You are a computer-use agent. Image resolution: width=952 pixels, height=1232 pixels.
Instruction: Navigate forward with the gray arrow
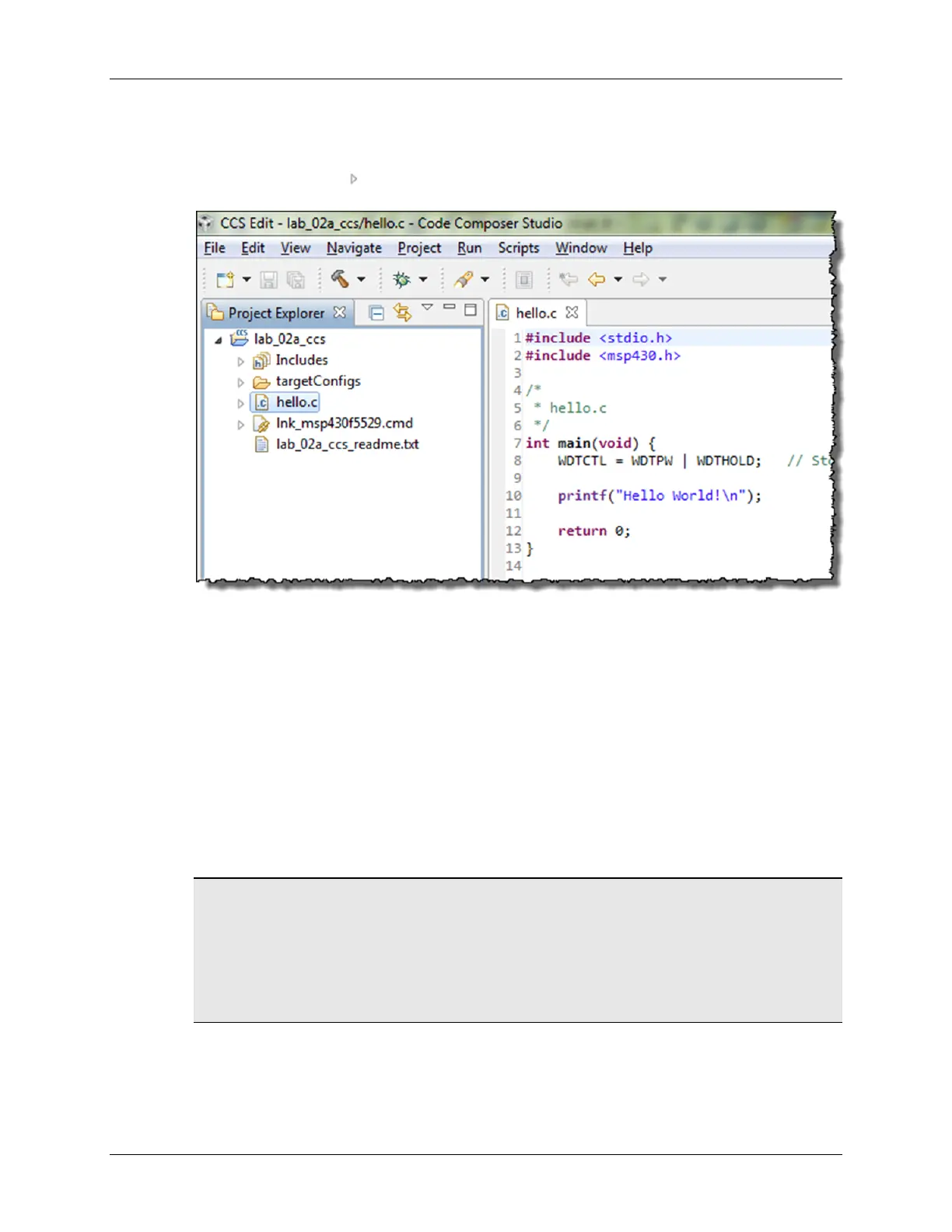(641, 279)
